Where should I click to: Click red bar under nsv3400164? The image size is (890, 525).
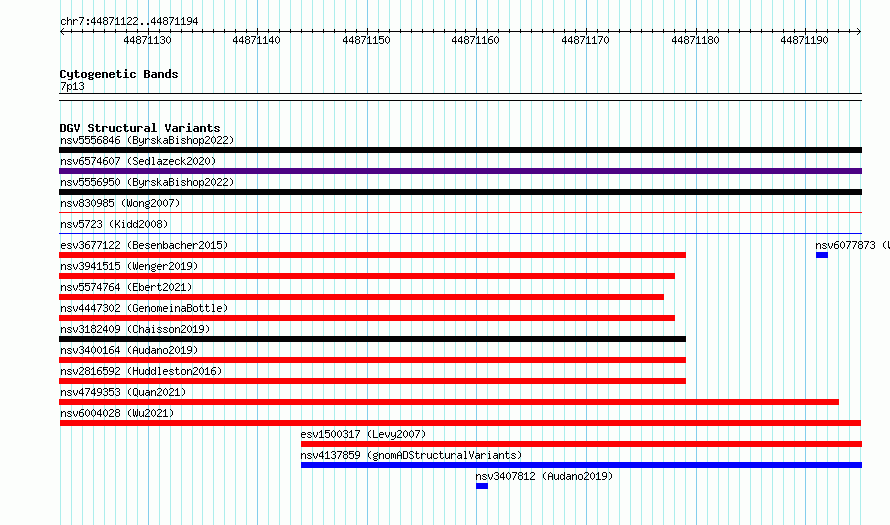(372, 360)
